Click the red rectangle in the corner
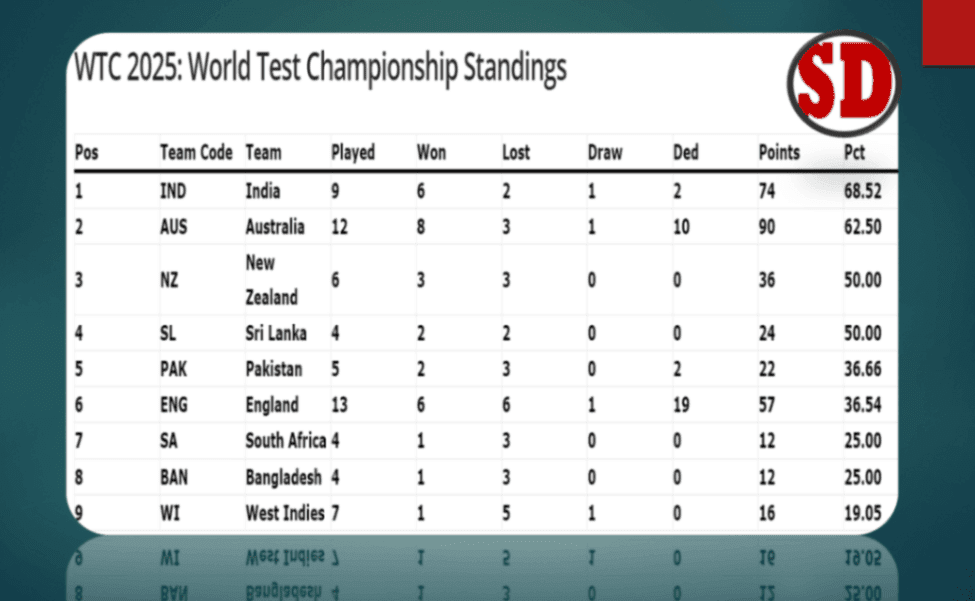The width and height of the screenshot is (975, 601). (x=949, y=32)
